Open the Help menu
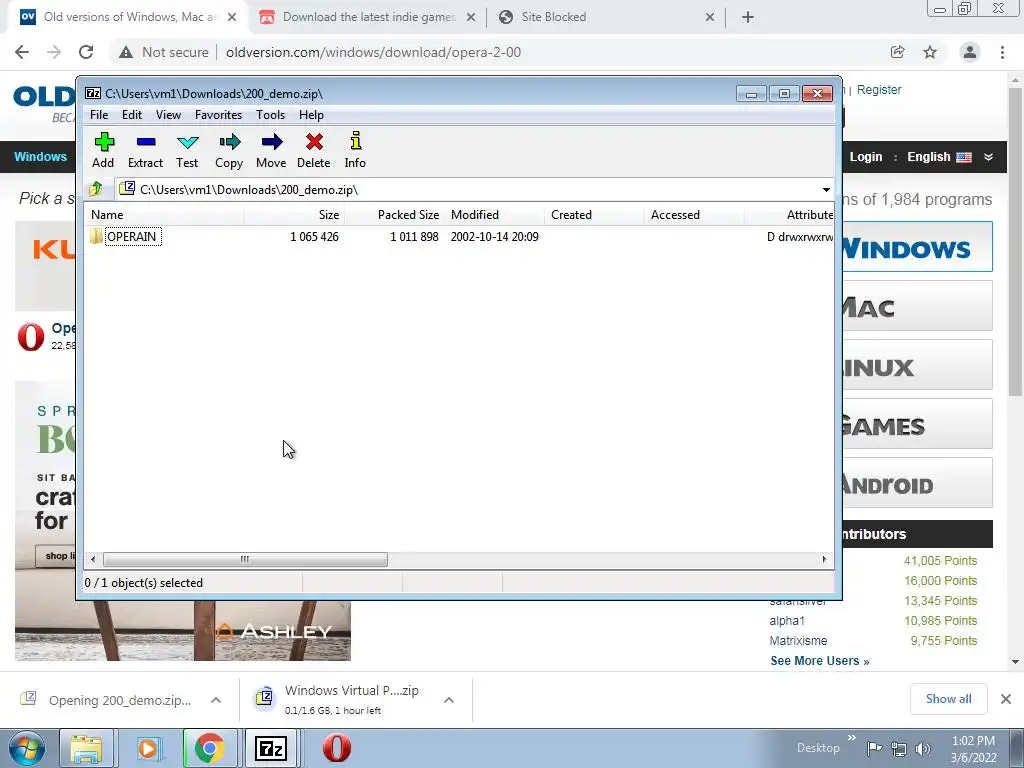The image size is (1024, 768). (312, 115)
